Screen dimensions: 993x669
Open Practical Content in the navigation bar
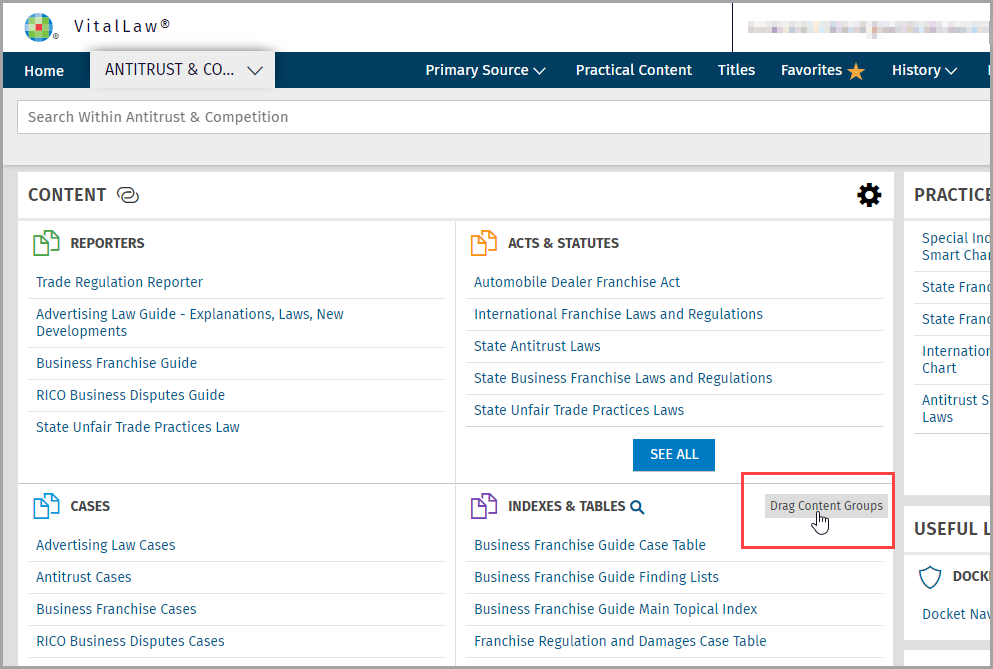tap(633, 70)
